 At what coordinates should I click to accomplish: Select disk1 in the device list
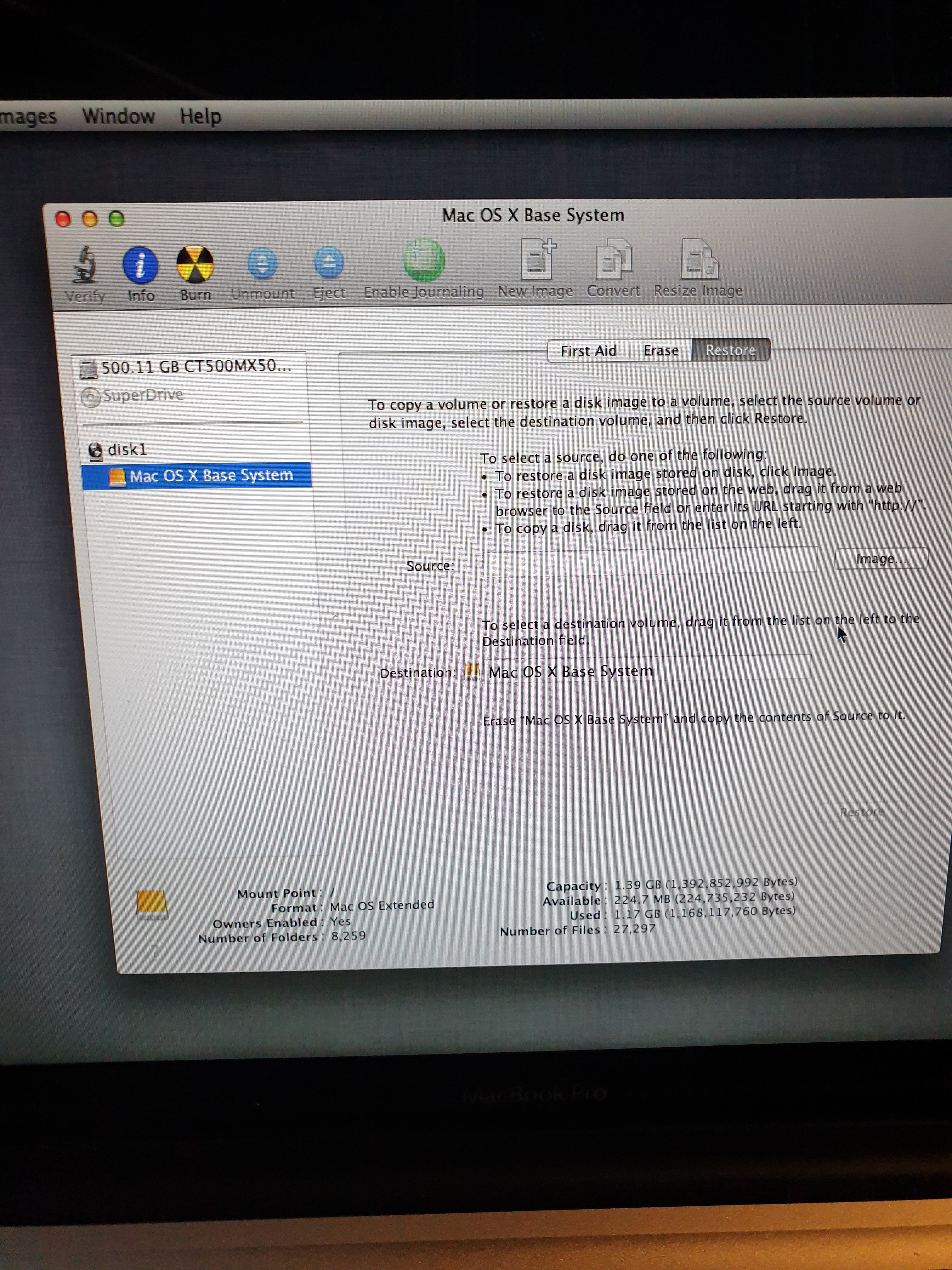click(x=118, y=449)
